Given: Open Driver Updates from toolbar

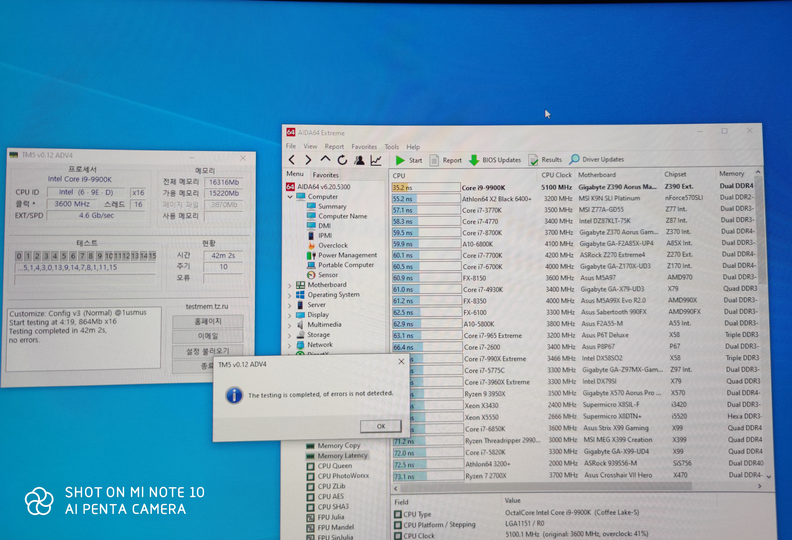Looking at the screenshot, I should pyautogui.click(x=597, y=159).
